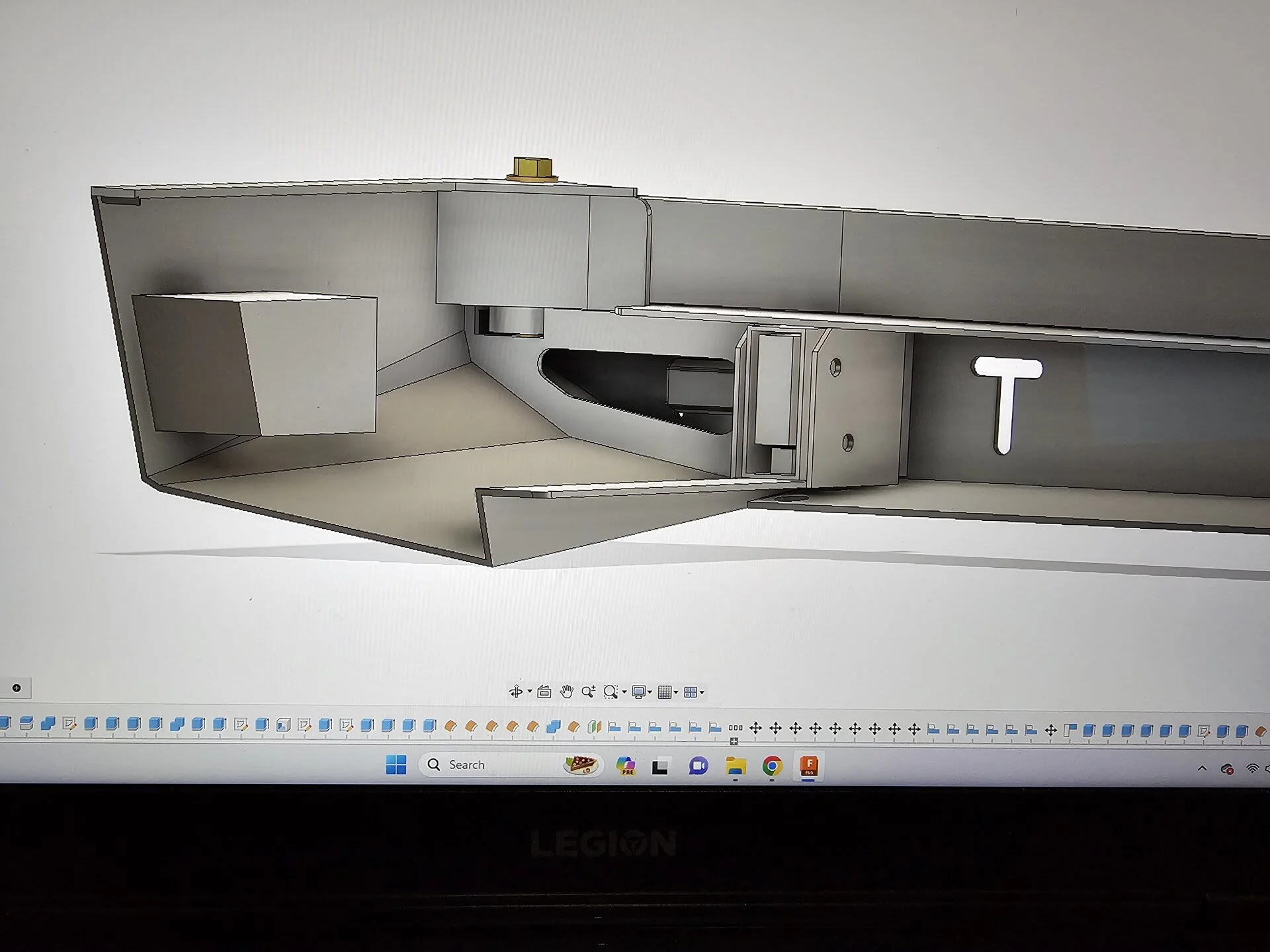Select the Look At tool

click(544, 692)
